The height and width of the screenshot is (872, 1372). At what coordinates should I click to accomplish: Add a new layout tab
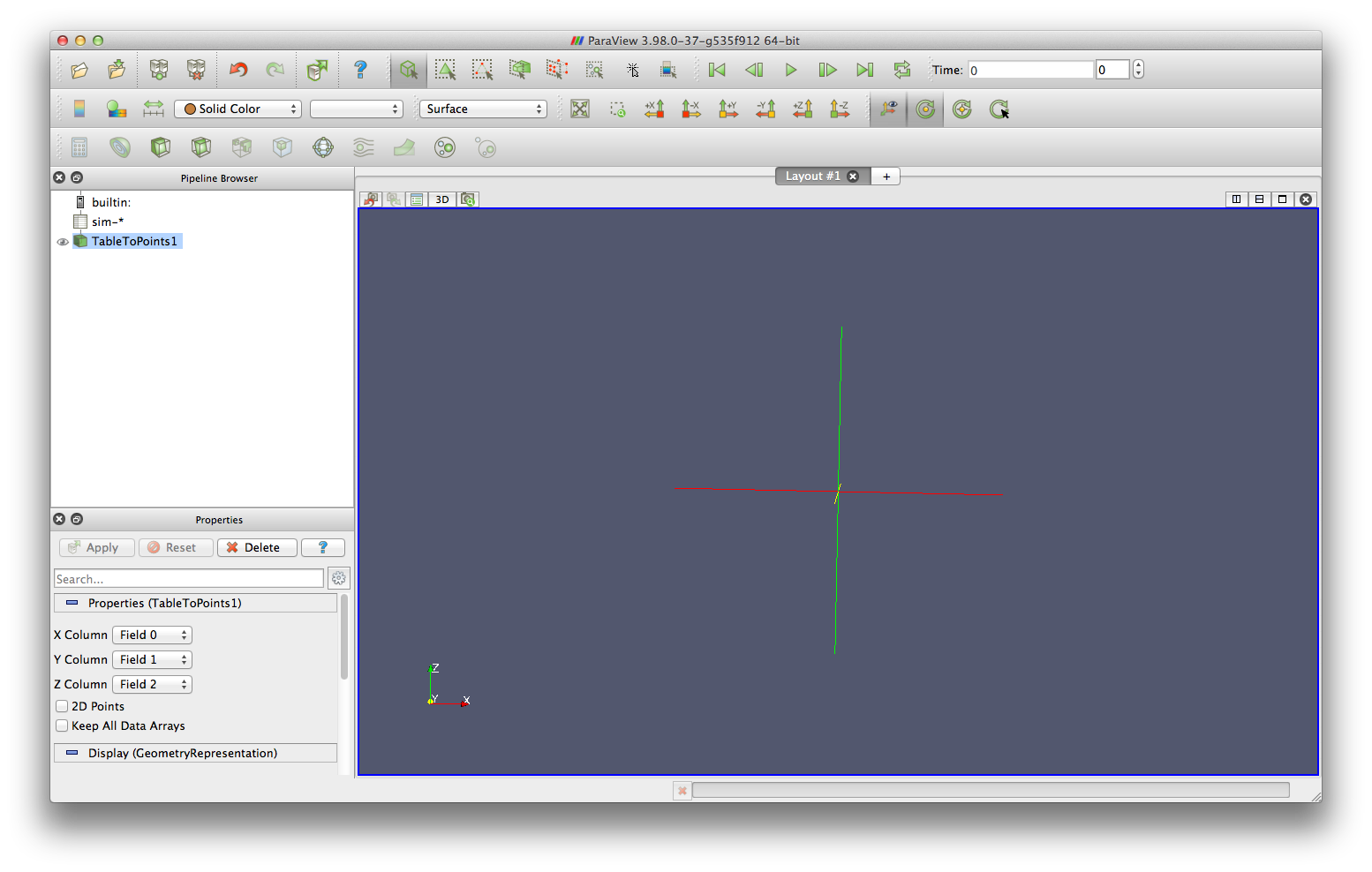tap(886, 176)
